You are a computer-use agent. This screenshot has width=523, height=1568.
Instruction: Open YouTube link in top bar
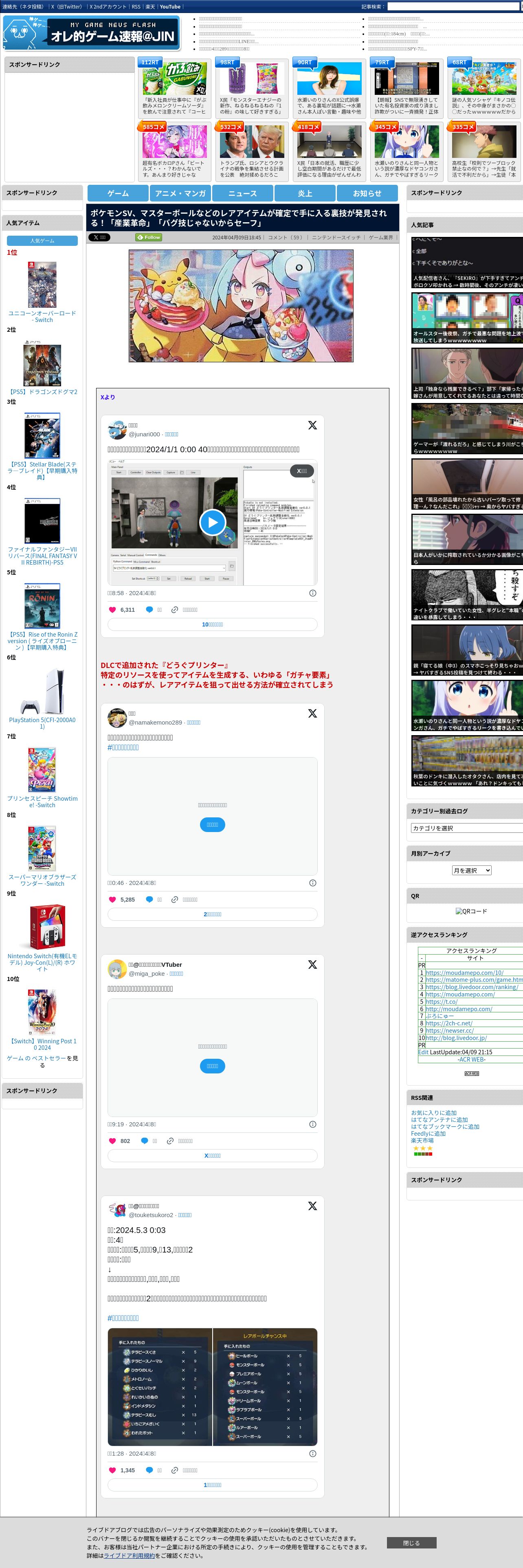pos(170,7)
